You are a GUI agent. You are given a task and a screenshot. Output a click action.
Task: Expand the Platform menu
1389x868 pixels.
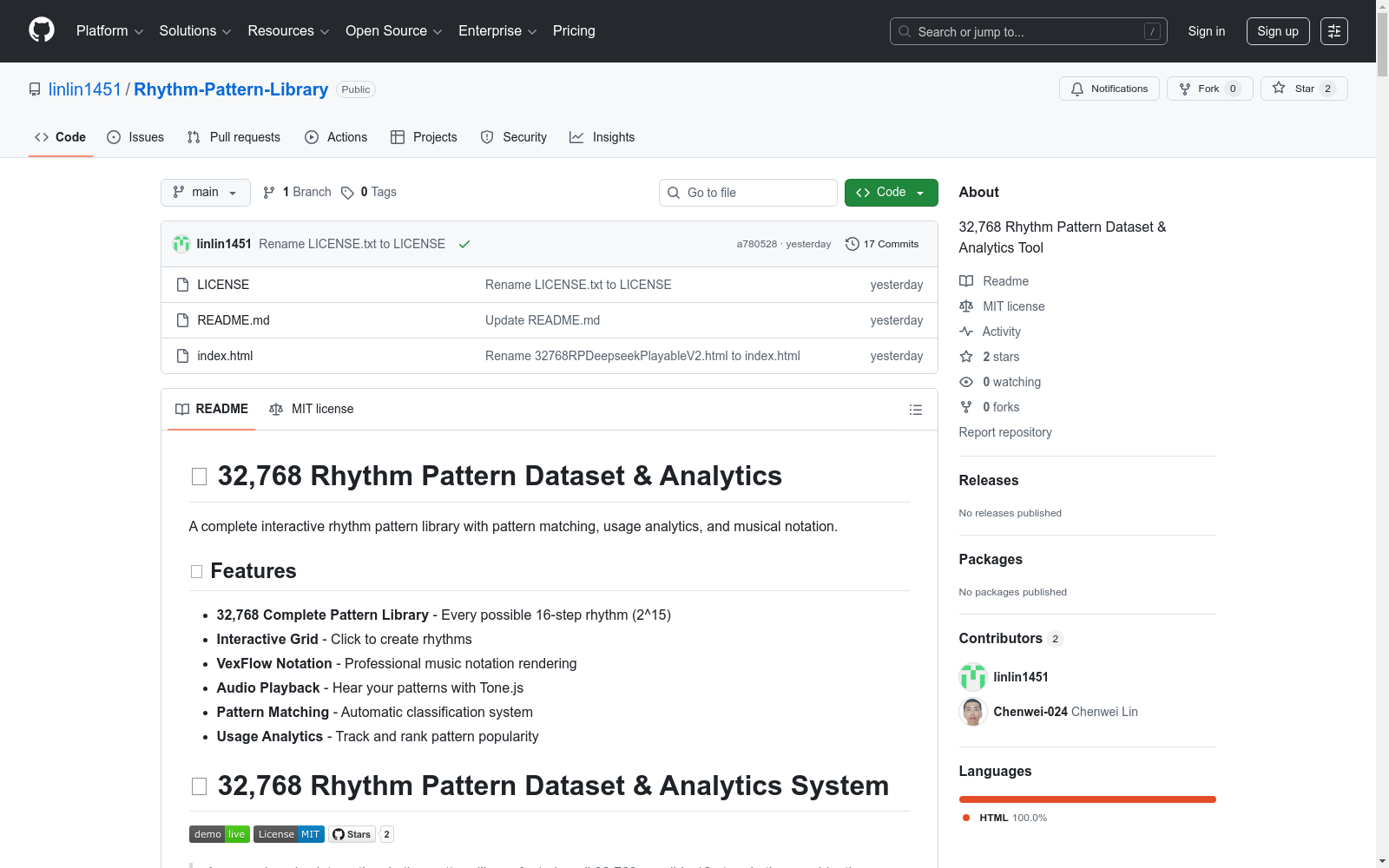[x=110, y=31]
